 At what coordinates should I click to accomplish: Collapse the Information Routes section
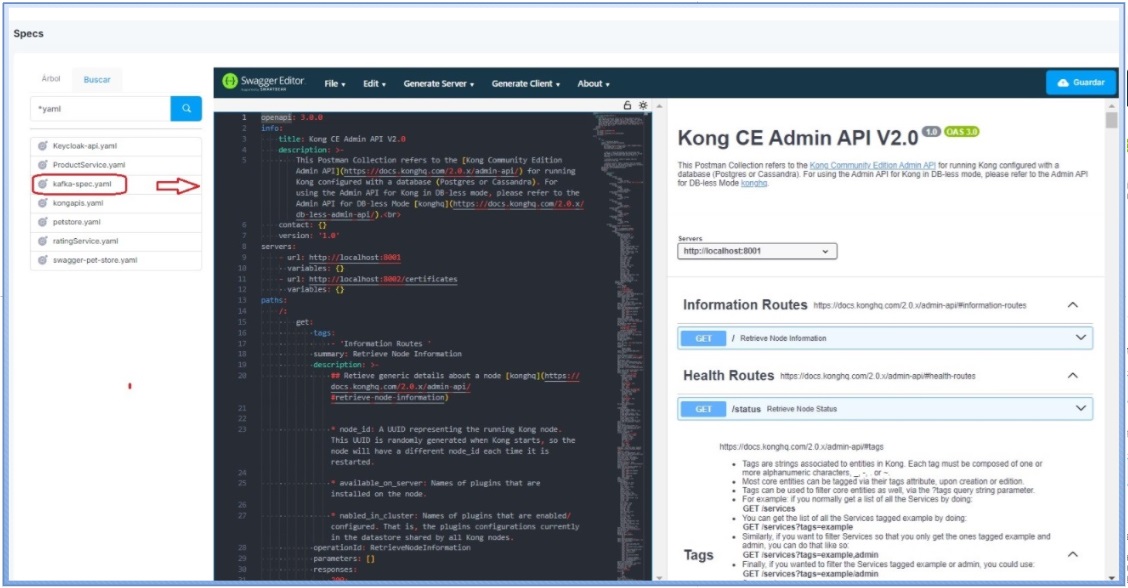(1073, 305)
